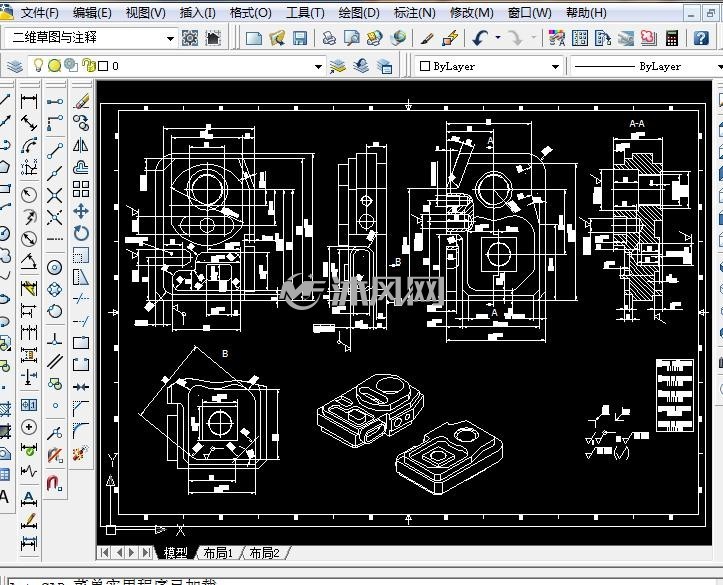Screen dimensions: 723x585
Task: Toggle layer 0 freeze sun icon
Action: click(x=54, y=66)
